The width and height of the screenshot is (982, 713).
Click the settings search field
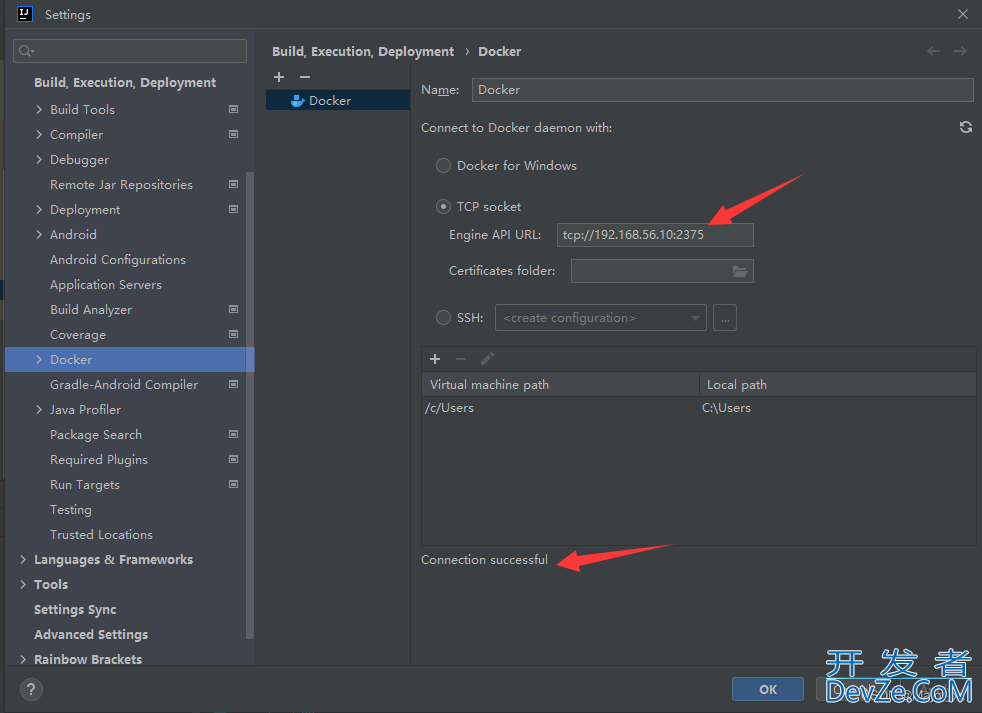(130, 51)
